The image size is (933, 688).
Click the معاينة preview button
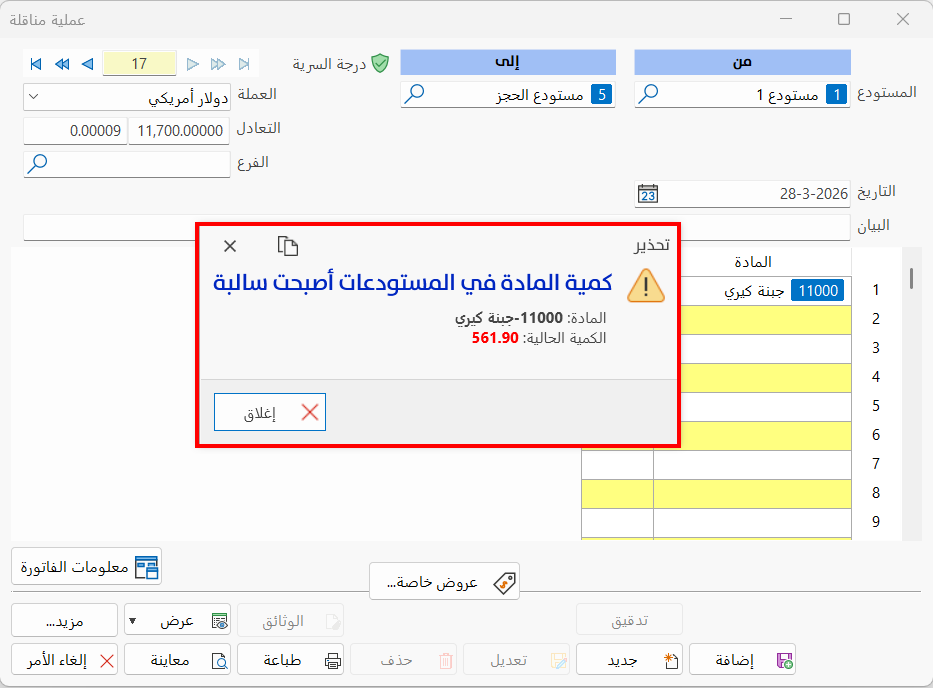pos(177,660)
